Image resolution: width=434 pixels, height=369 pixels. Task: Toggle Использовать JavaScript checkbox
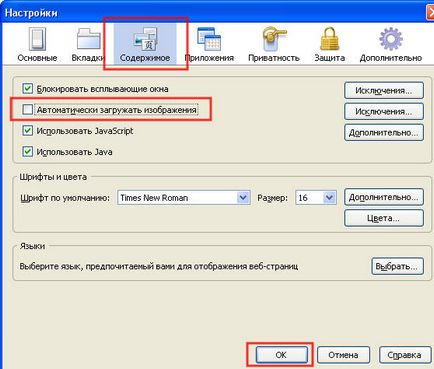click(27, 130)
